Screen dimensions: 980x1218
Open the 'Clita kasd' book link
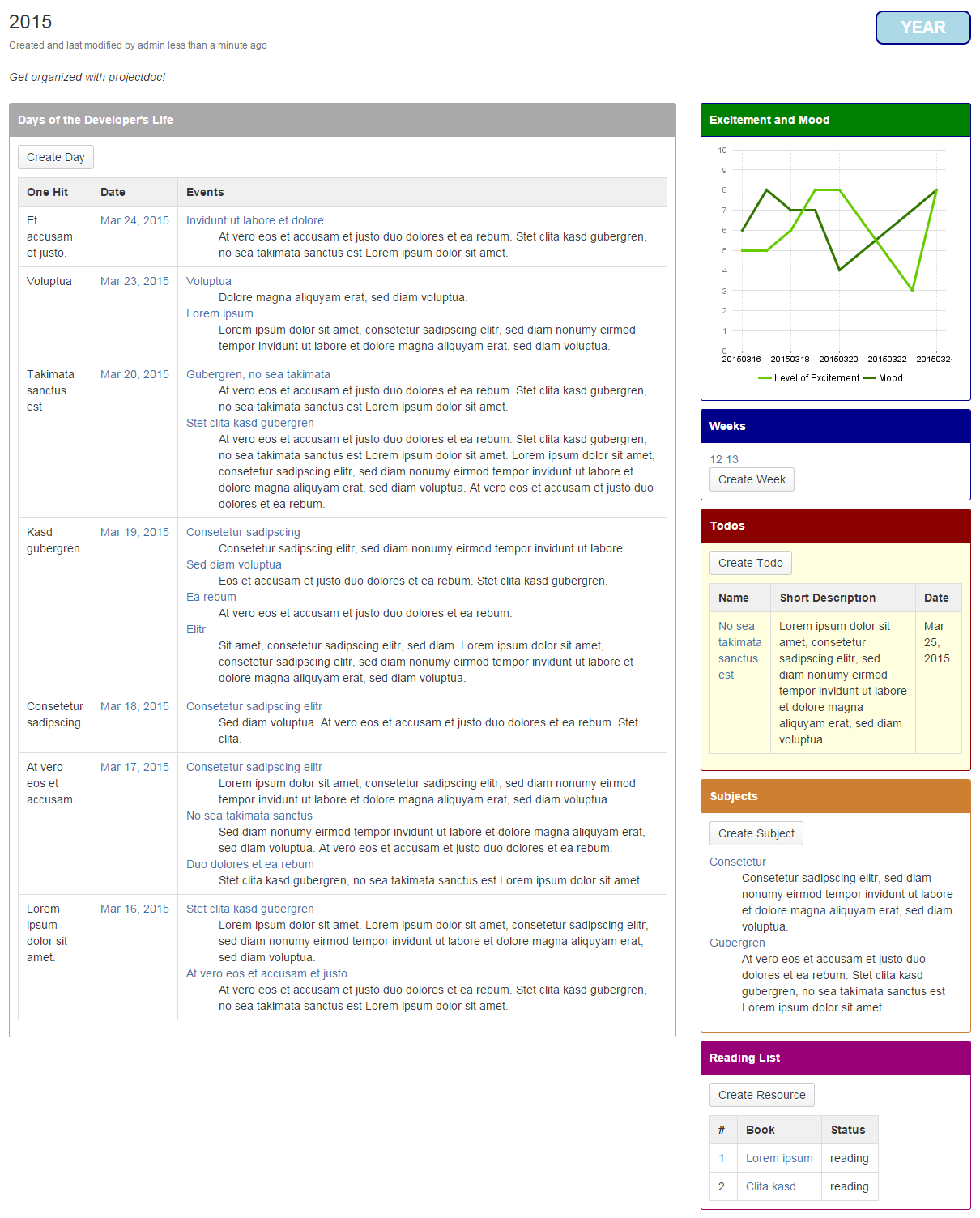click(770, 1186)
